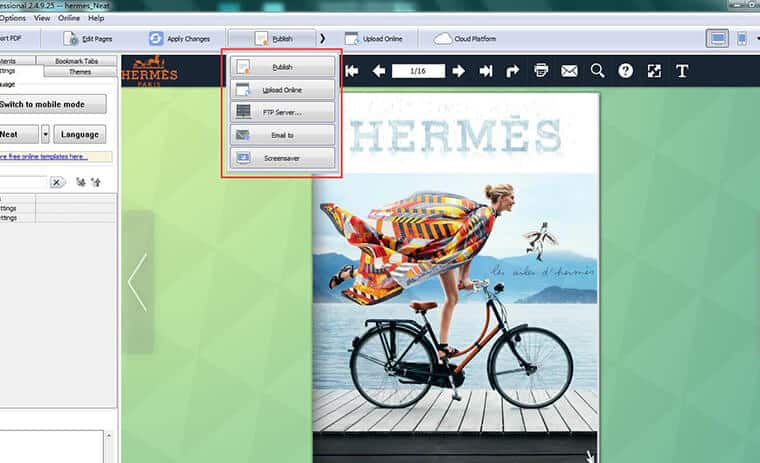Image resolution: width=760 pixels, height=463 pixels.
Task: Jump to first page in flipbook toolbar
Action: pyautogui.click(x=352, y=71)
